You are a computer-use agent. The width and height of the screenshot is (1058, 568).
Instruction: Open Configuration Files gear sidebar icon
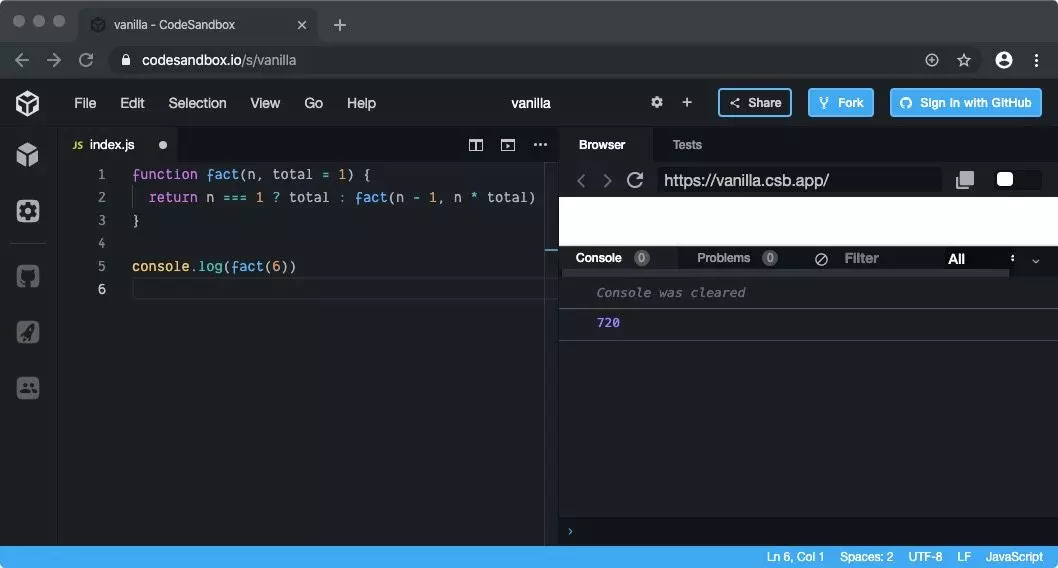[28, 211]
